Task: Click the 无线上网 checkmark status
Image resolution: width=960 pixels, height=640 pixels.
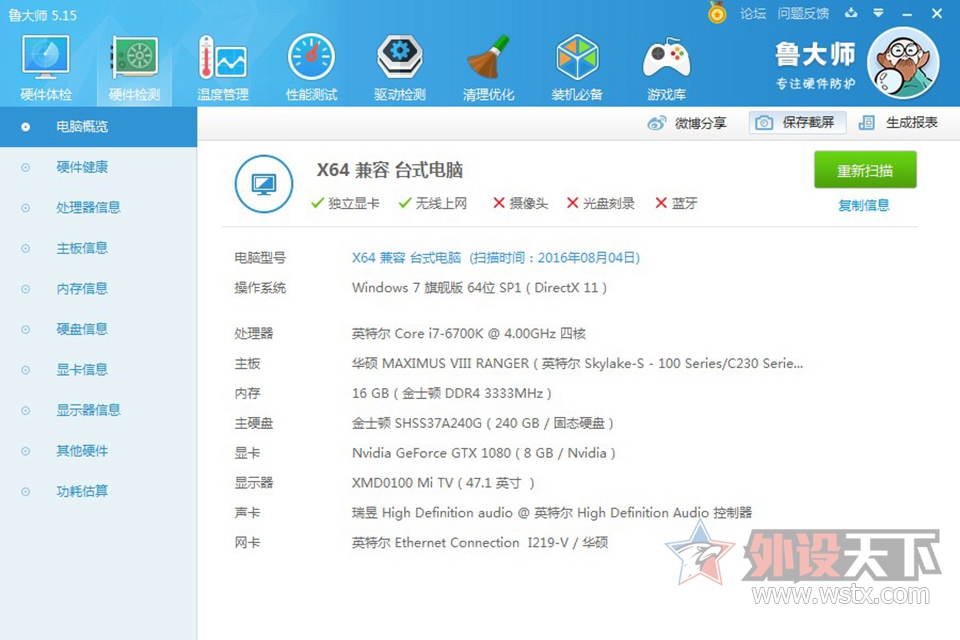Action: [433, 203]
